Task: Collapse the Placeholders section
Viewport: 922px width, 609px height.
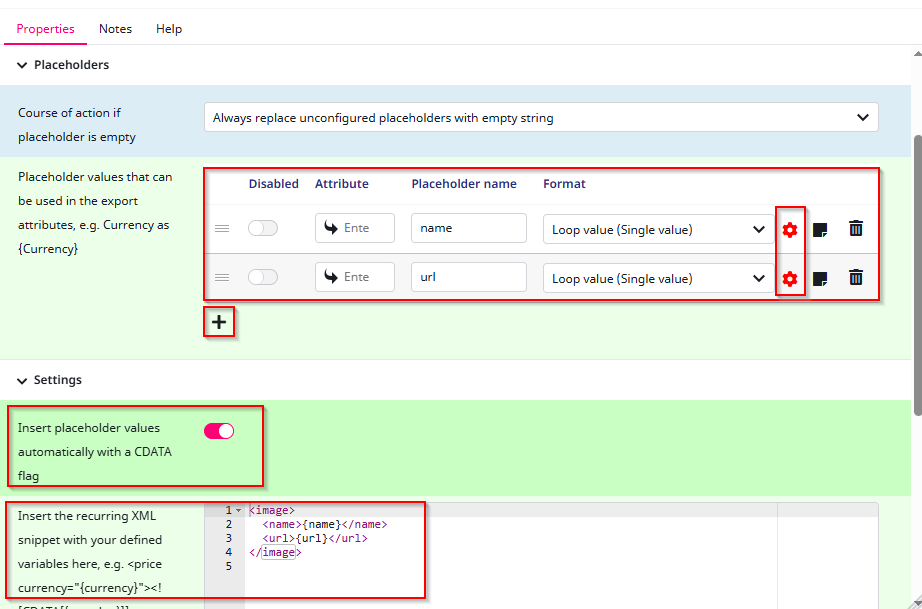Action: 23,65
